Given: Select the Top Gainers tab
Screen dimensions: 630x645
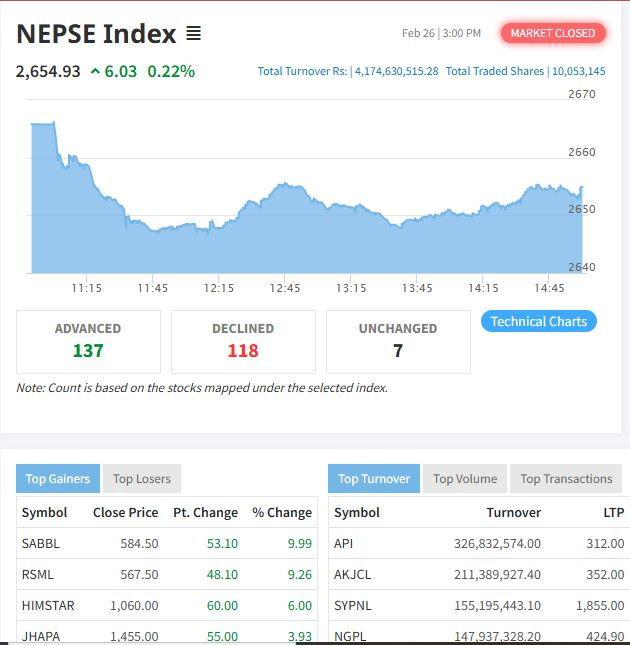Looking at the screenshot, I should click(59, 479).
